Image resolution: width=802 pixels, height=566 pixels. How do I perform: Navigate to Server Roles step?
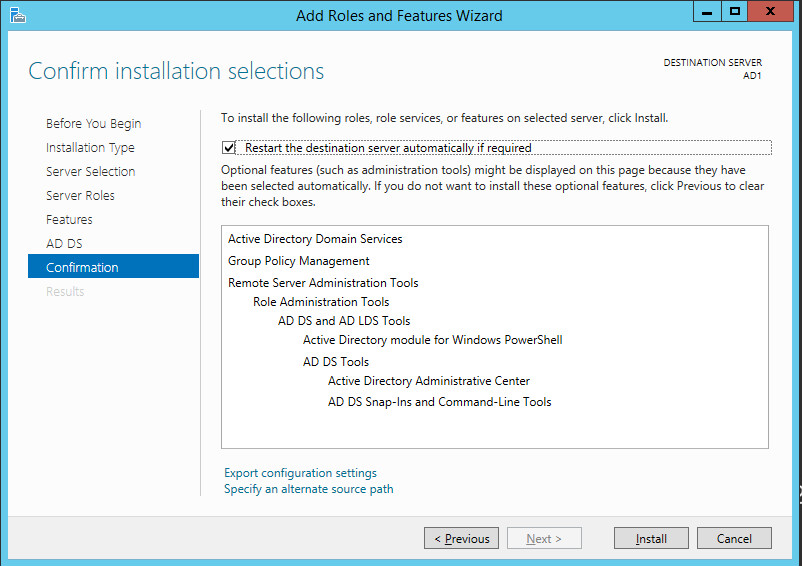coord(80,195)
